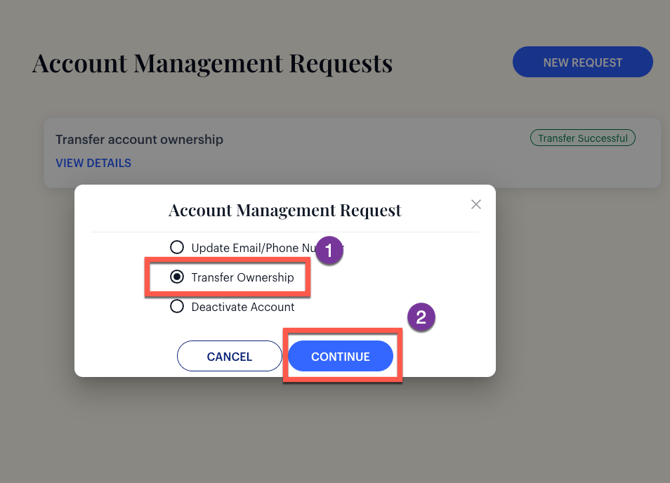The width and height of the screenshot is (670, 483).
Task: Open the VIEW DETAILS link
Action: (x=93, y=163)
